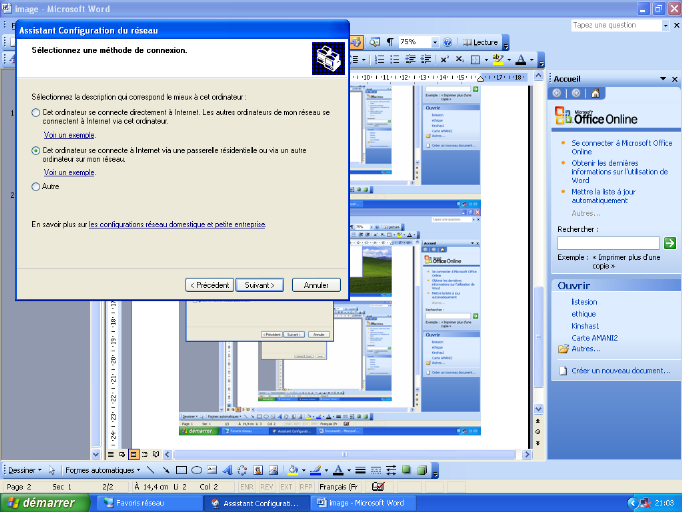The image size is (682, 512).
Task: Click the 3-D style green cube icon
Action: coord(421,470)
